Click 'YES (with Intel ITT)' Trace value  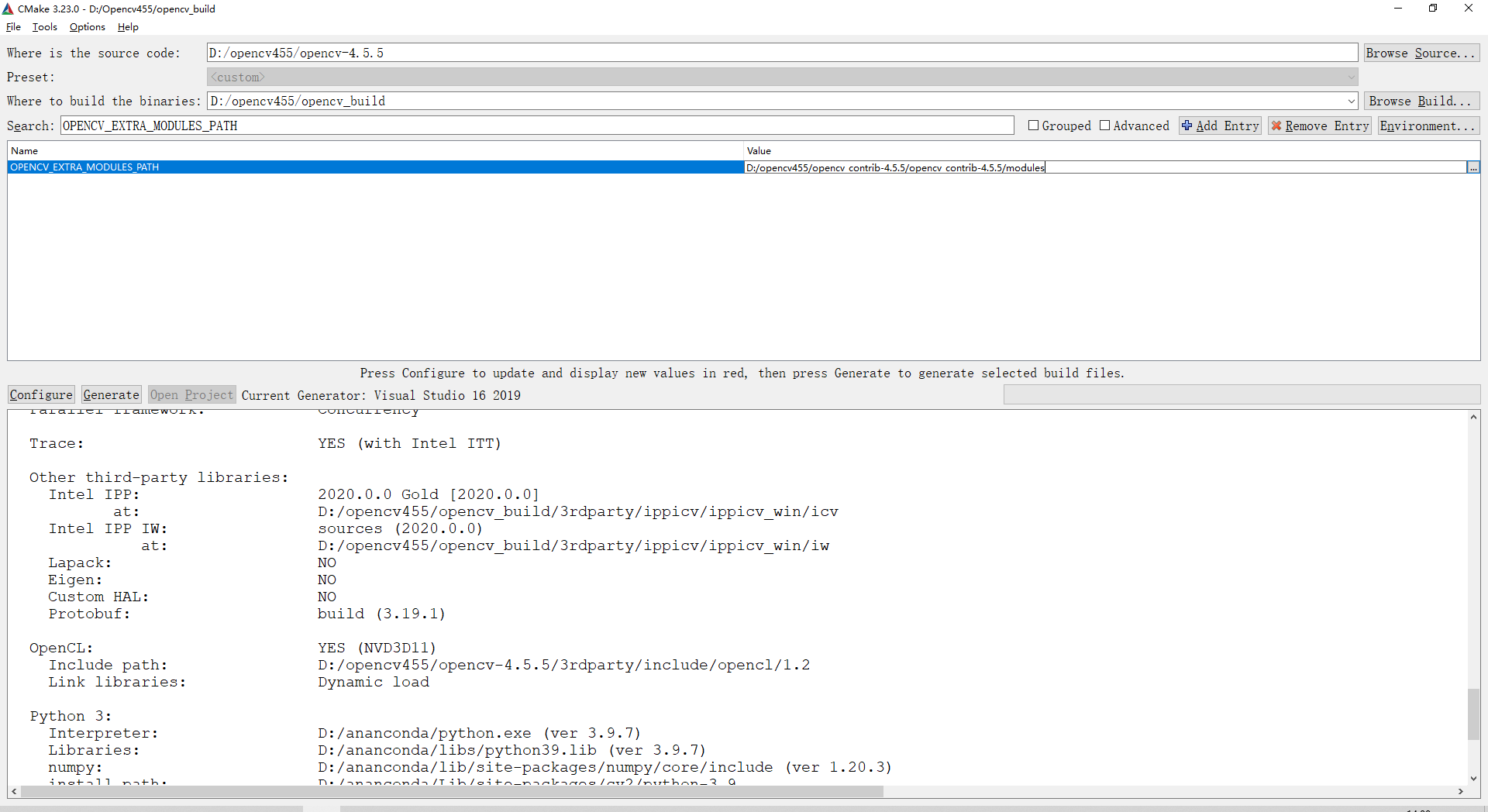(x=410, y=443)
